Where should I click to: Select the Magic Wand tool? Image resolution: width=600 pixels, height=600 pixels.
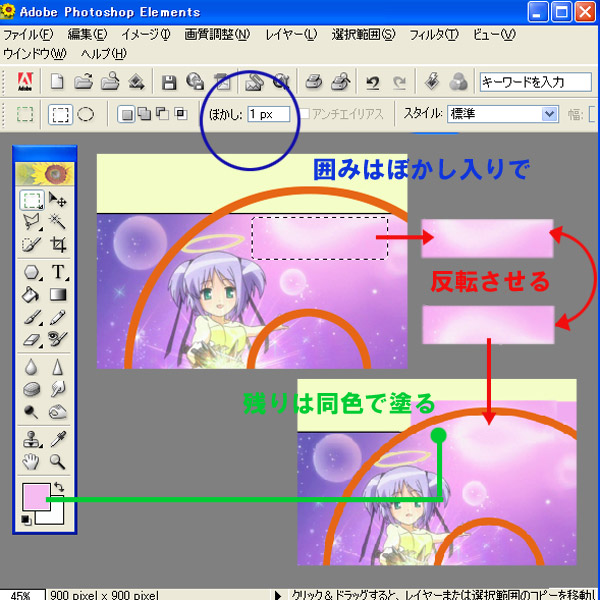[x=57, y=221]
